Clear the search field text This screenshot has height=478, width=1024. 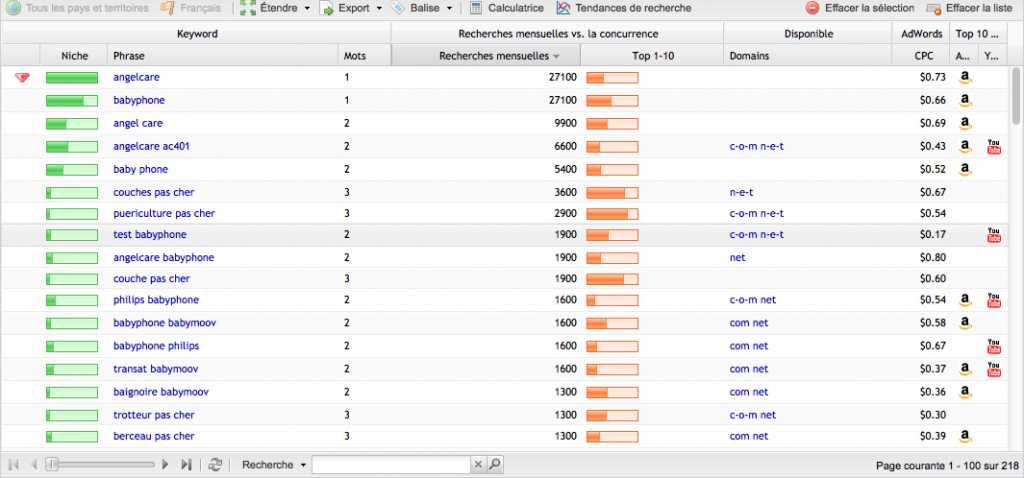click(478, 464)
